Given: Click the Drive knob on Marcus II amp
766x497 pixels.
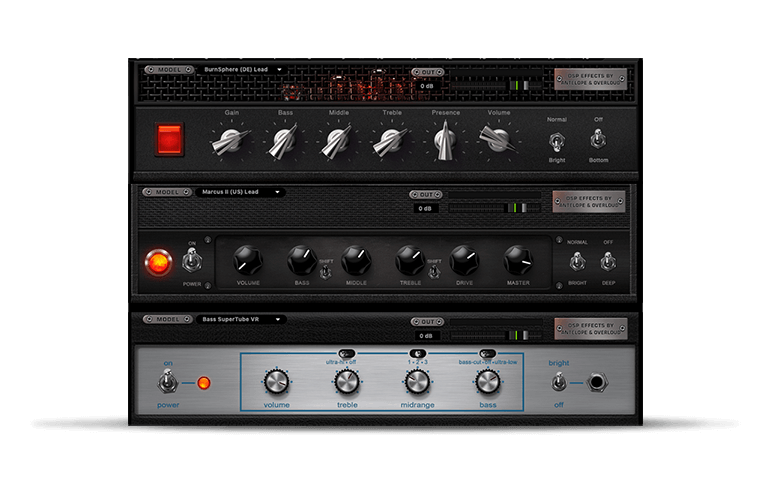Looking at the screenshot, I should click(464, 261).
